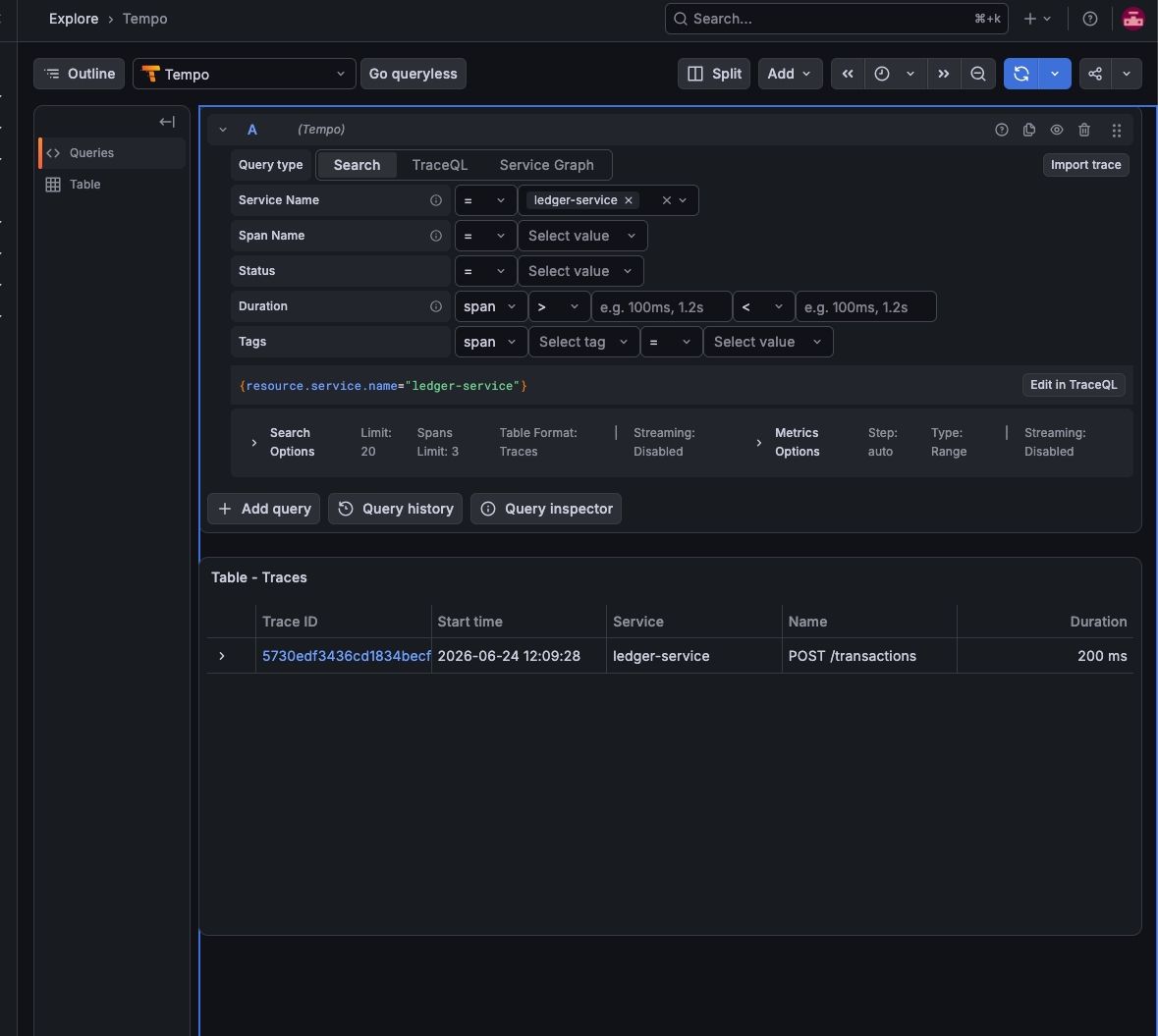Open query A help icon
Screen dimensions: 1158x1036
click(1002, 130)
